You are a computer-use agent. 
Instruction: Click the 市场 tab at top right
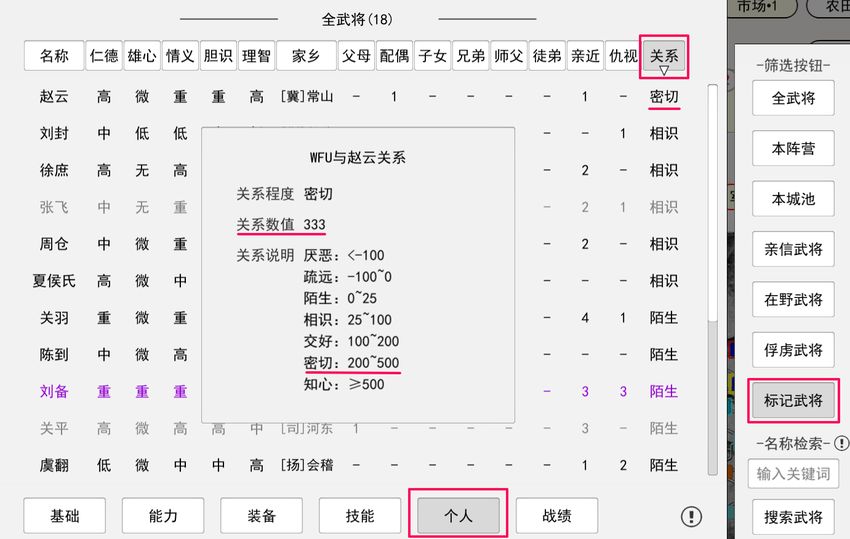coord(767,7)
